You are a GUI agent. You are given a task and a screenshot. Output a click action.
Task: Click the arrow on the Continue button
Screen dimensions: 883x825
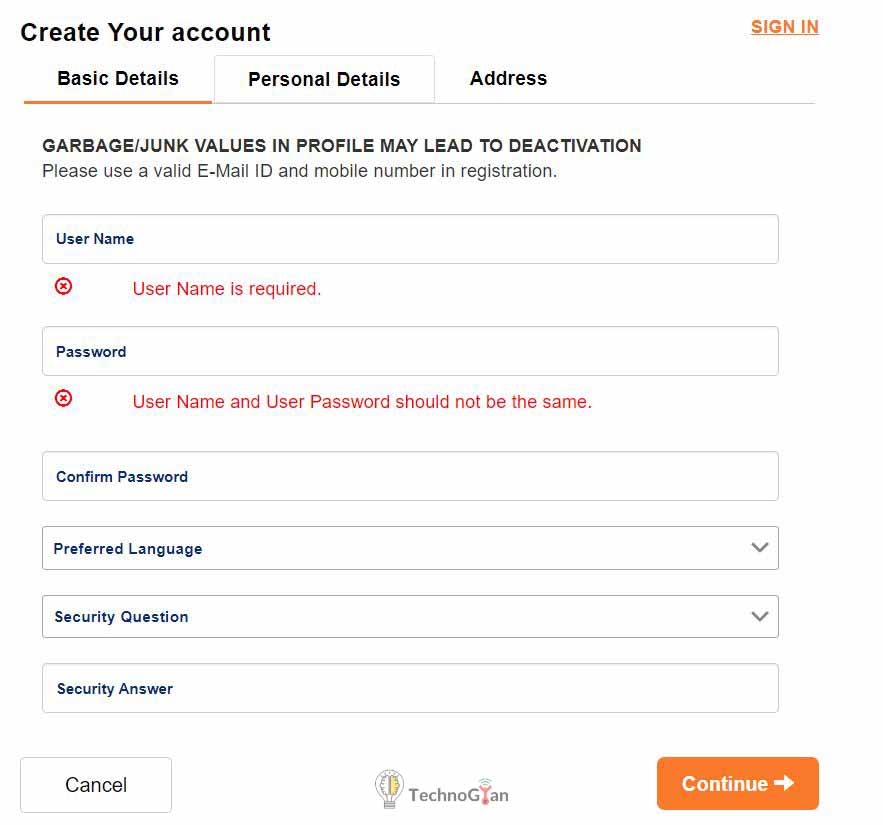(x=784, y=783)
